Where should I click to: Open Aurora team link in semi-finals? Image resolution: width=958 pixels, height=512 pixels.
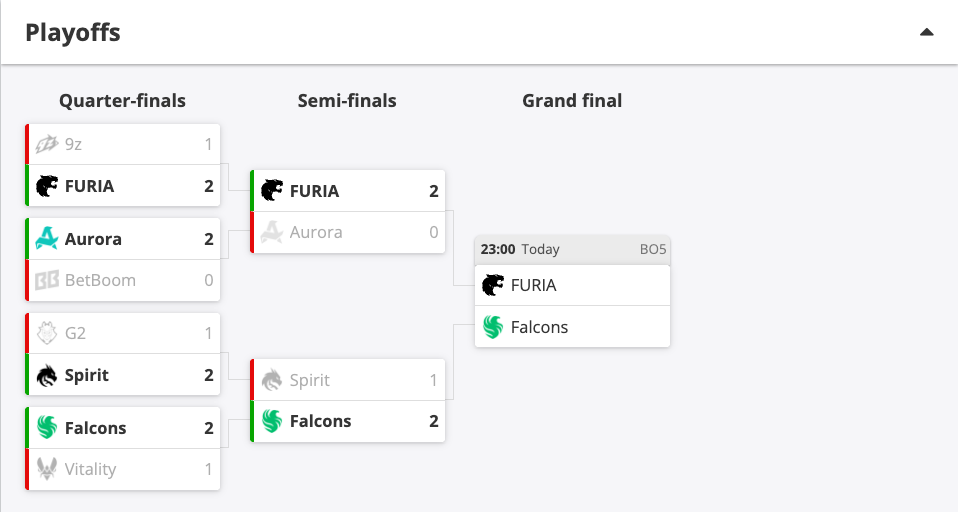(x=316, y=233)
